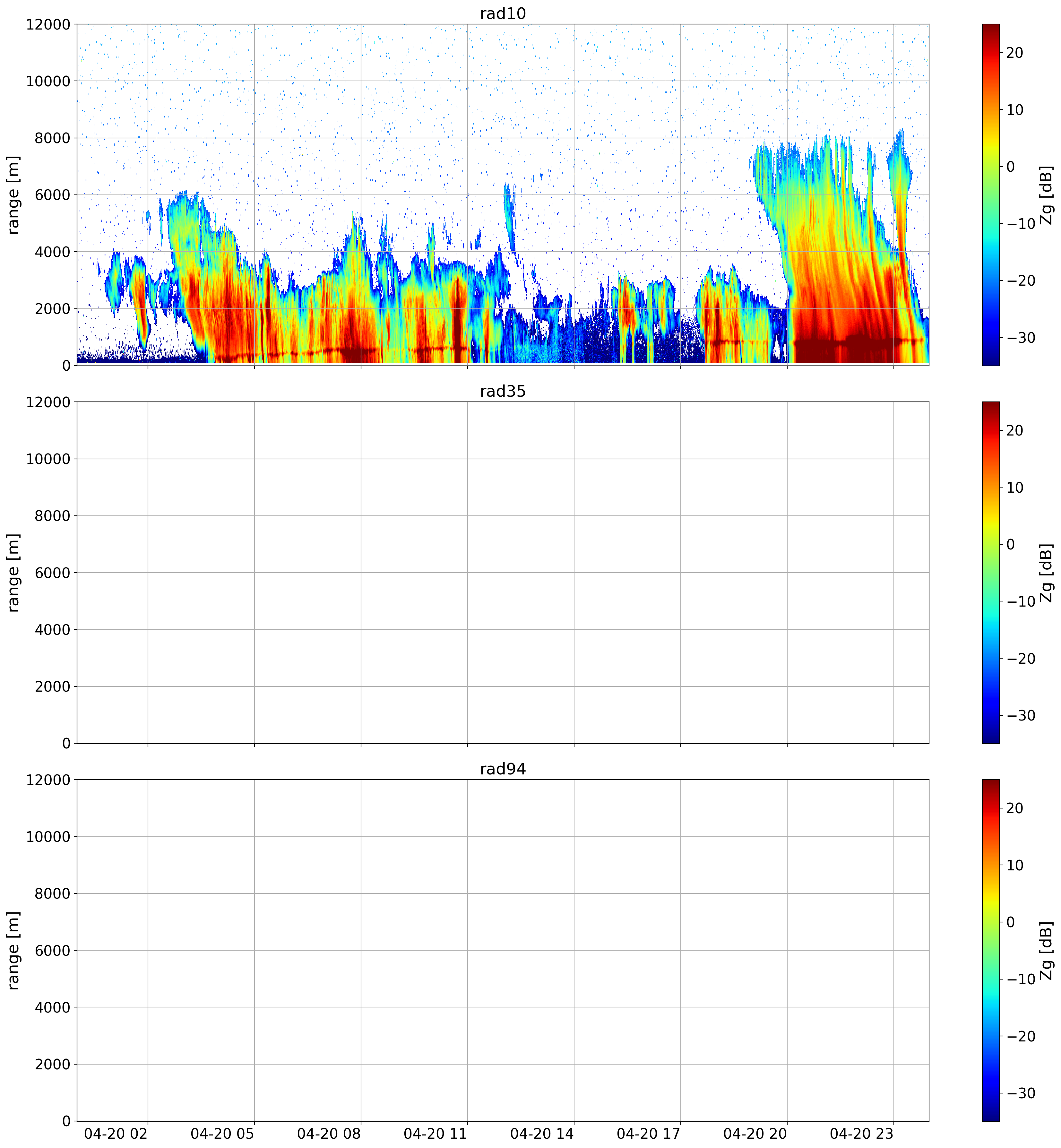Click the rad10 plot title
Viewport: 1061px width, 1148px height.
point(502,13)
